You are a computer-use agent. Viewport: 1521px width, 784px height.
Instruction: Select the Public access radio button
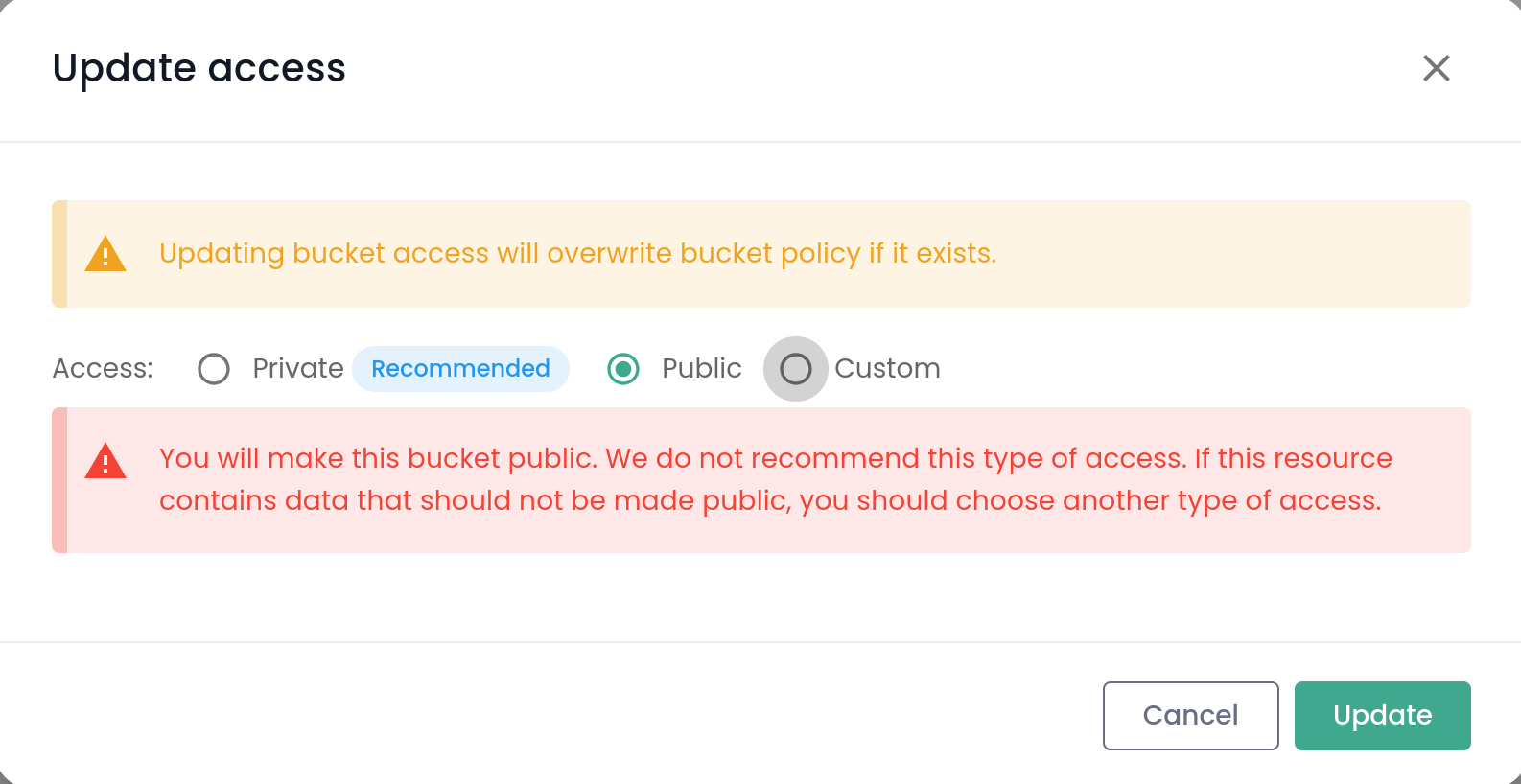point(623,369)
